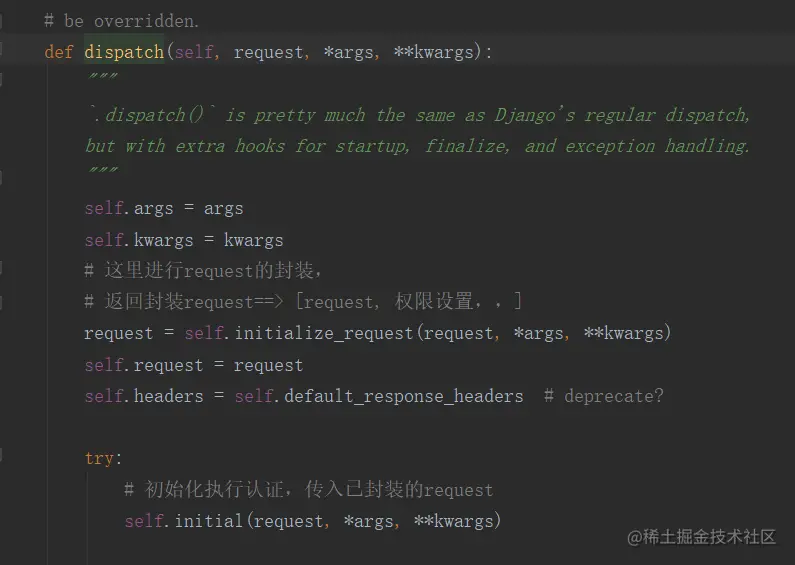Collapse the docstring opening fold marker

click(1, 80)
